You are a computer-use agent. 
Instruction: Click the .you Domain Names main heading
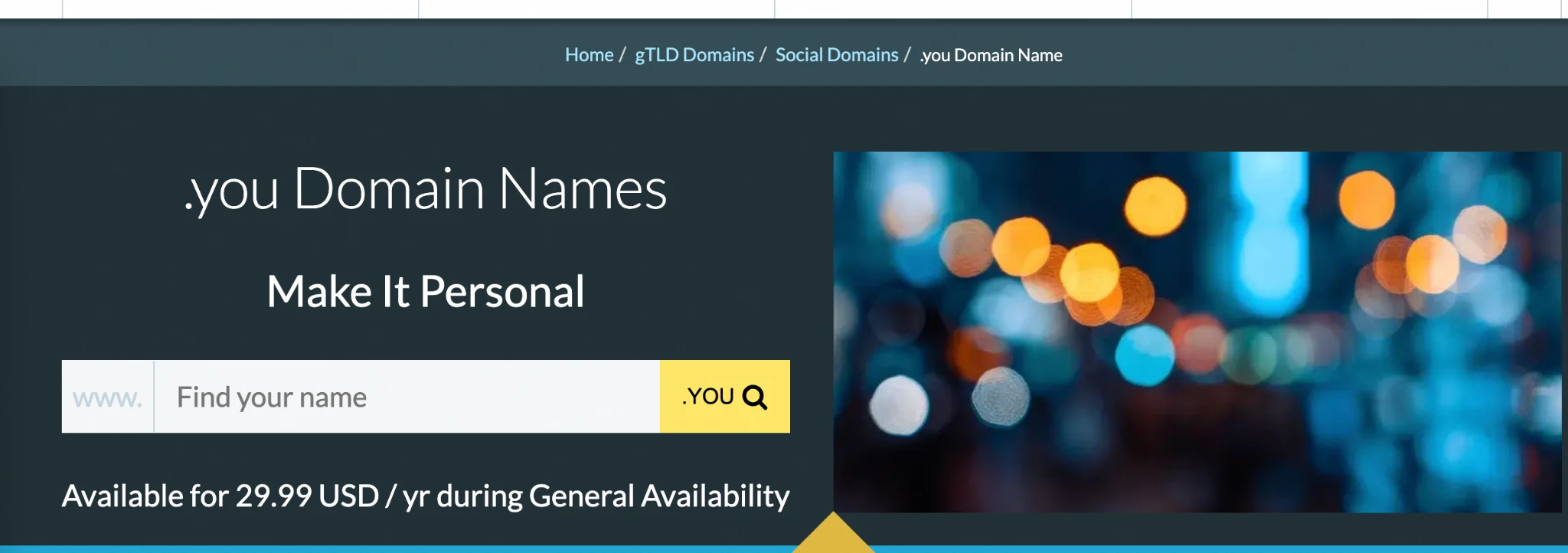[426, 188]
